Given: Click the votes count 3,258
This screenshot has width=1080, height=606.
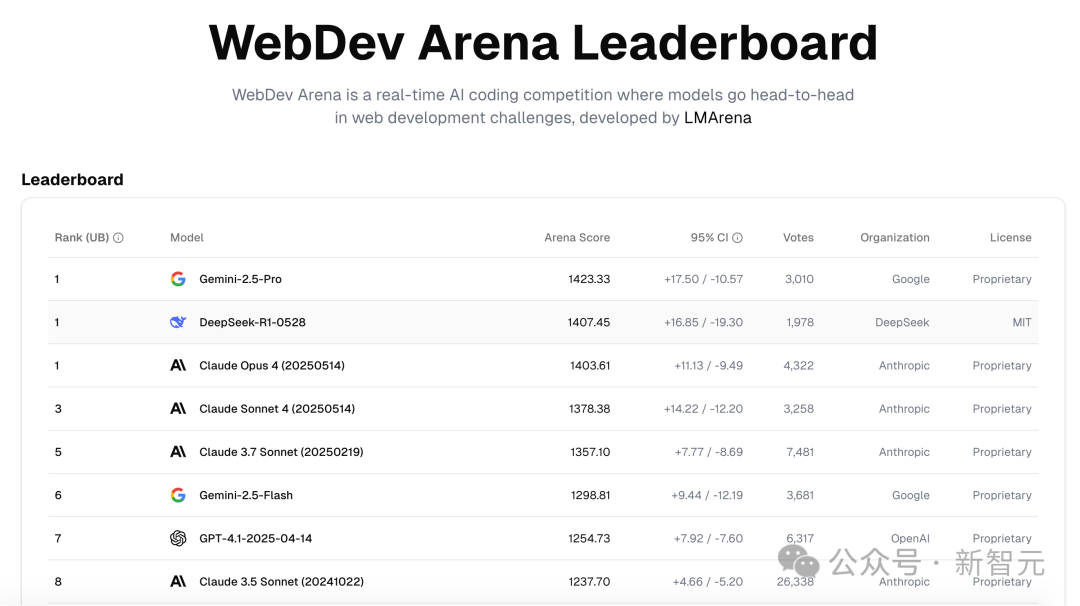Looking at the screenshot, I should pos(798,409).
